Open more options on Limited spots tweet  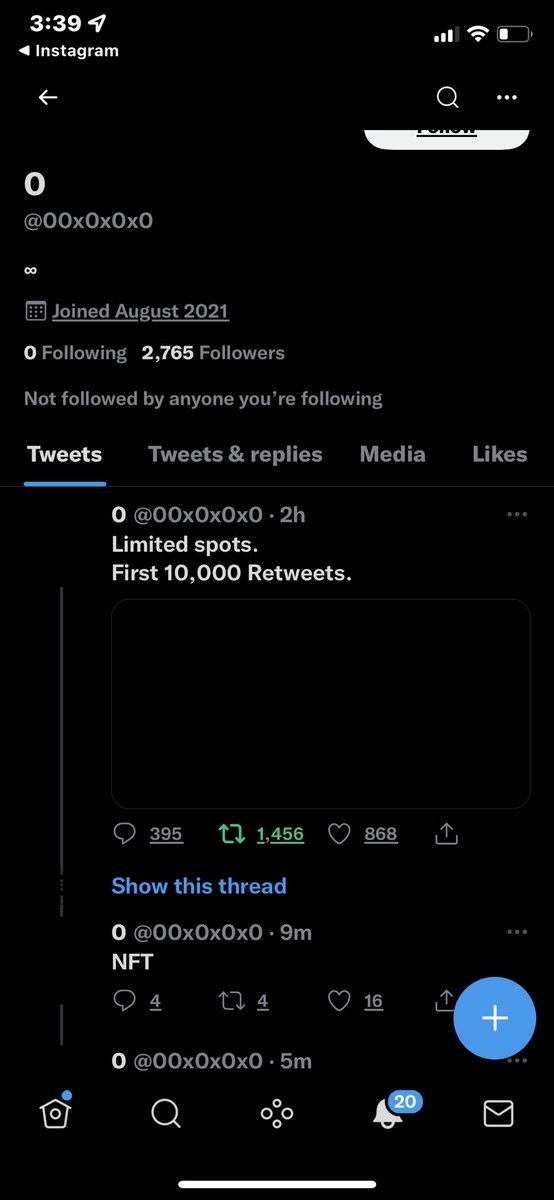[x=517, y=514]
